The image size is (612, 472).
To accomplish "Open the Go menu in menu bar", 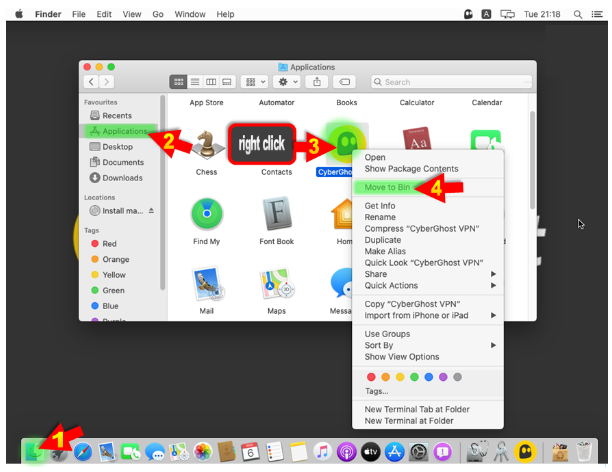I will click(158, 14).
